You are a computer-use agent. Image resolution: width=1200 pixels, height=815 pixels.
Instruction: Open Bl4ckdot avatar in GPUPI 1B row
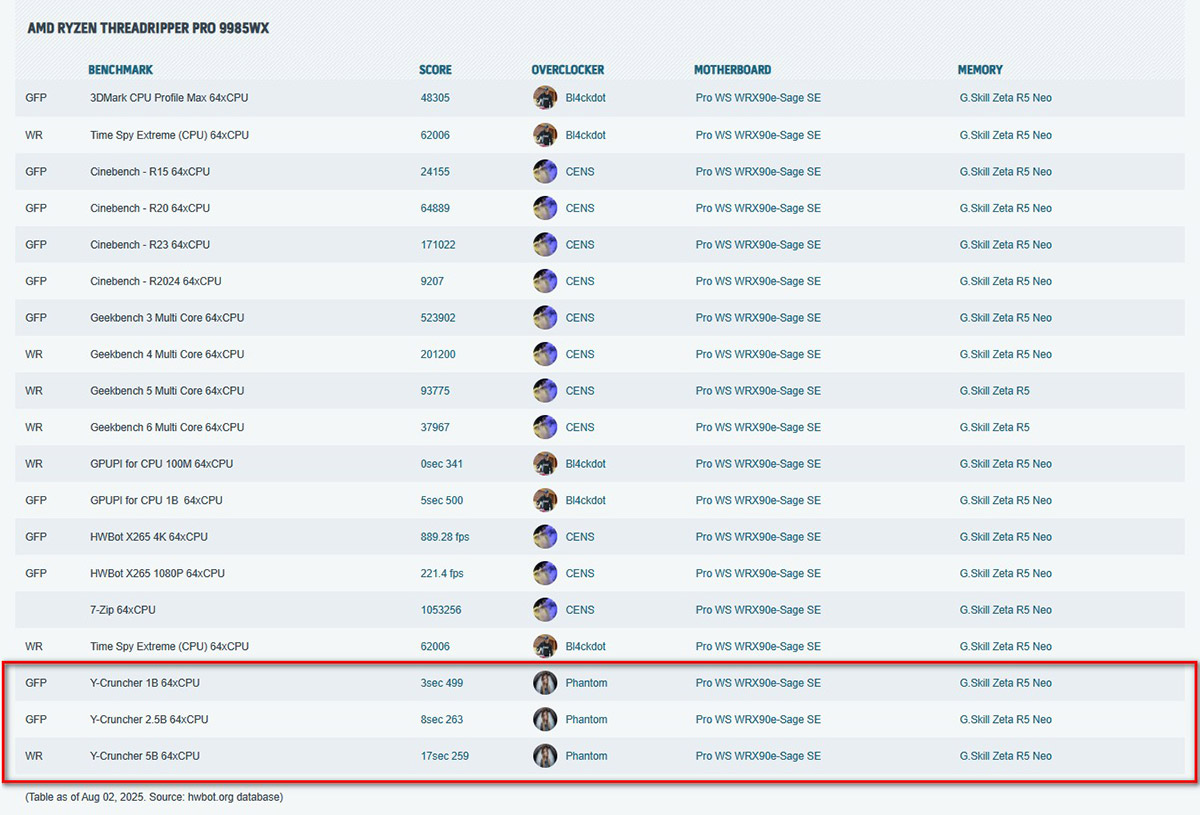(x=545, y=500)
